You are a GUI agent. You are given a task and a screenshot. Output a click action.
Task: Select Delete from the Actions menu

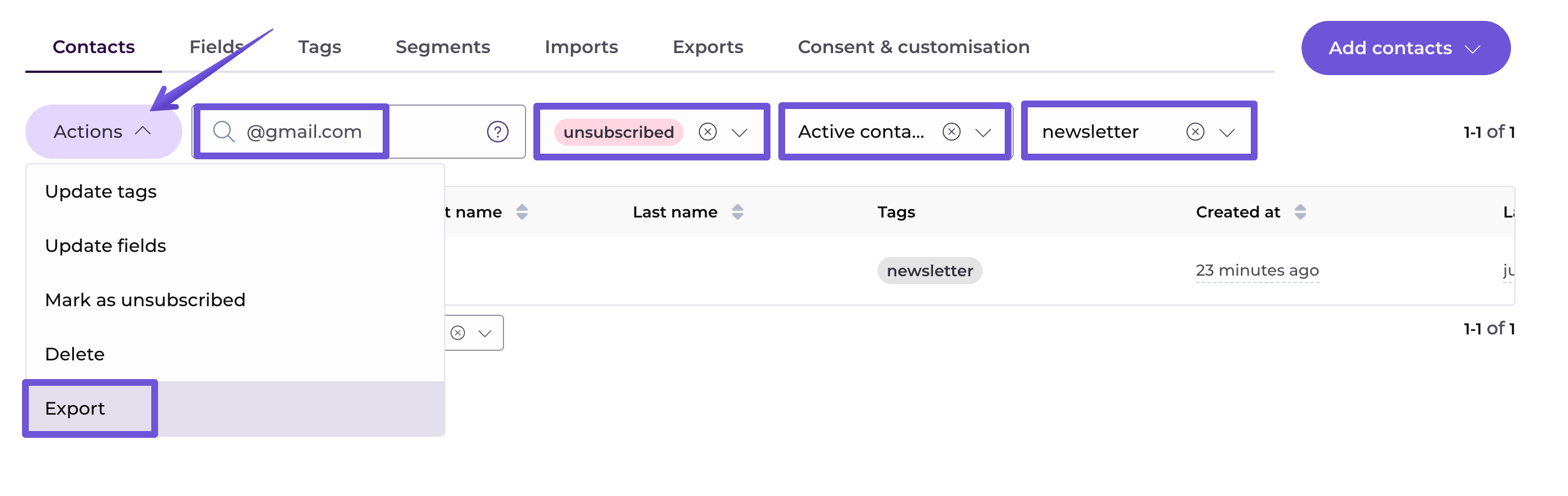75,354
